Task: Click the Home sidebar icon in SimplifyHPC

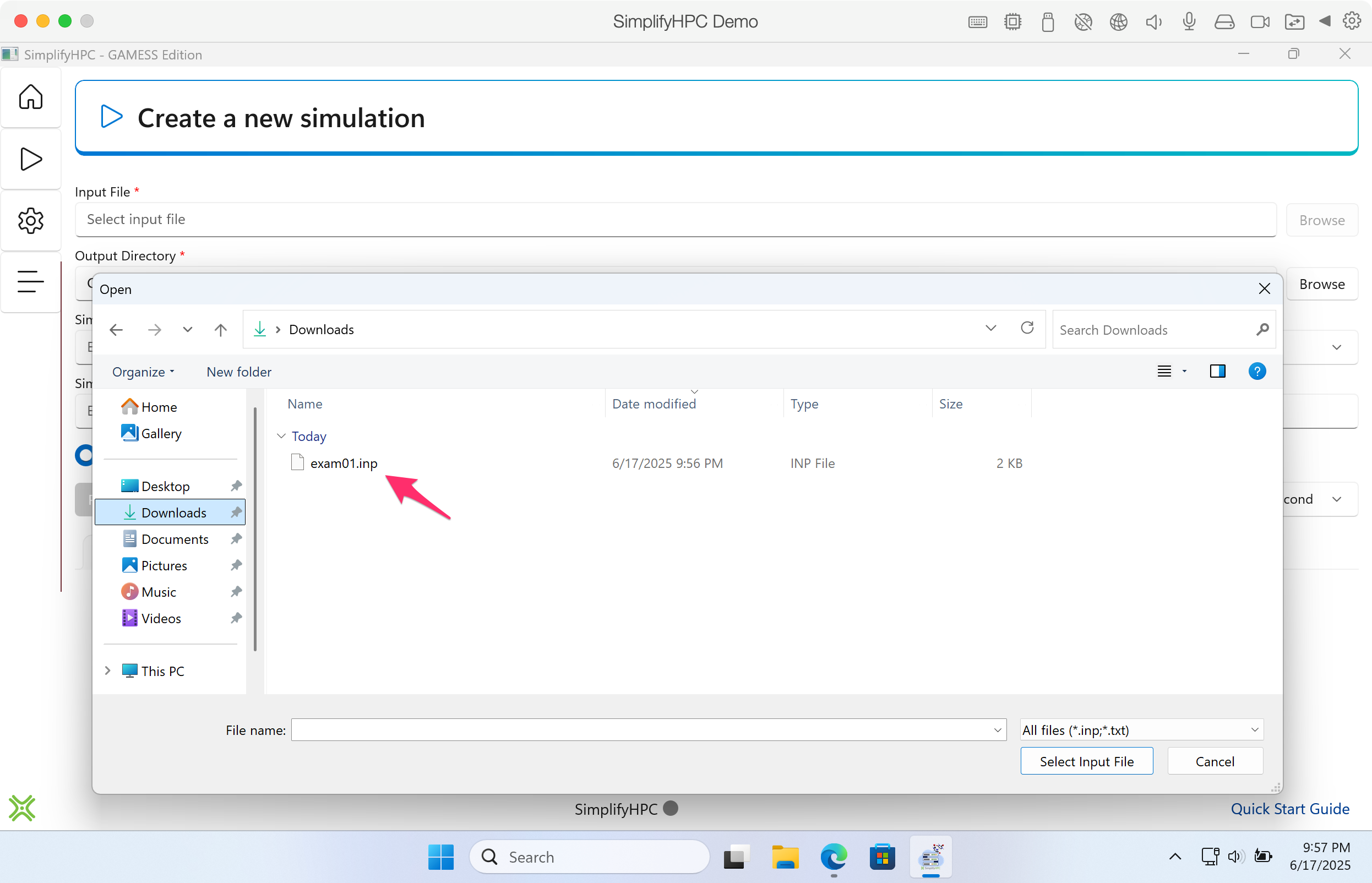Action: (30, 97)
